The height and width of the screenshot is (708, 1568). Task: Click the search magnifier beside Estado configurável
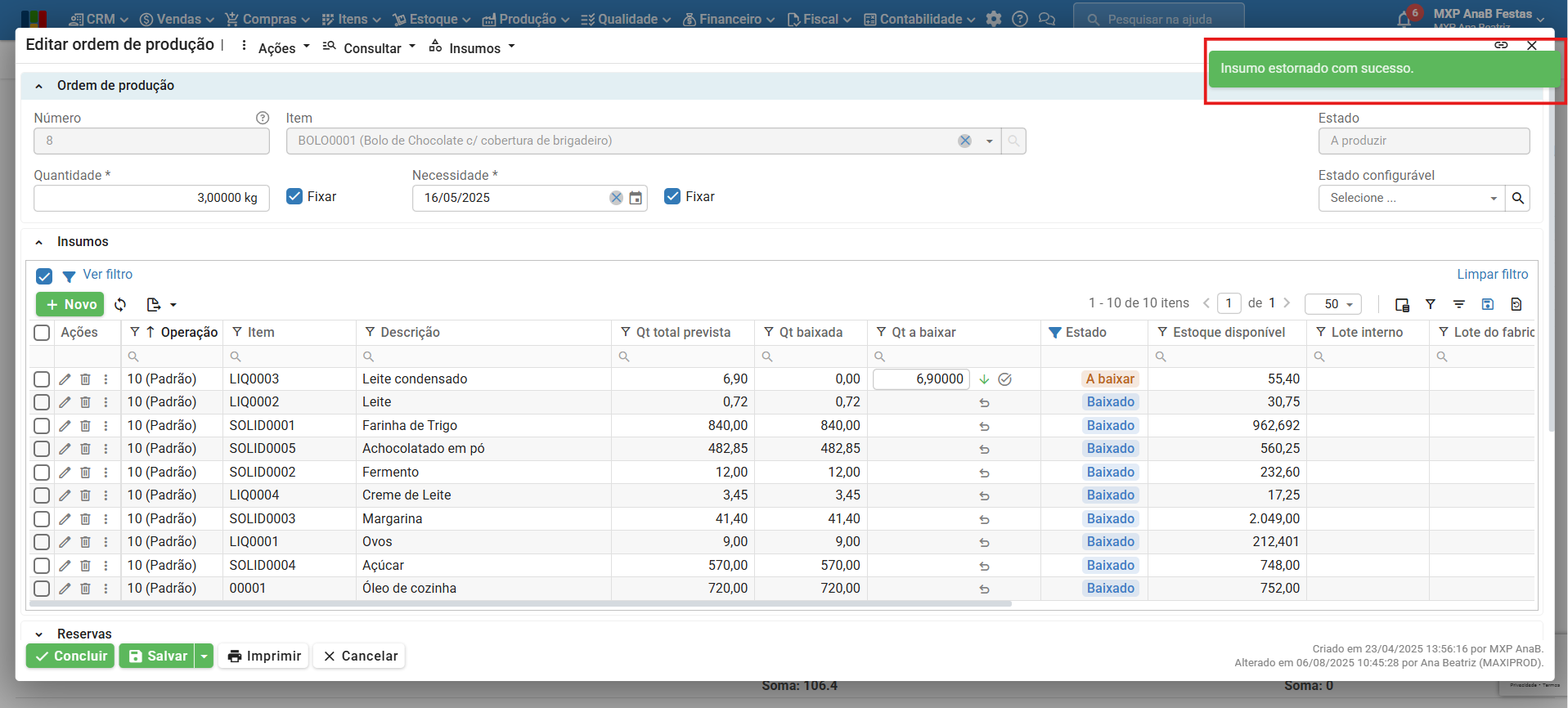click(1517, 198)
